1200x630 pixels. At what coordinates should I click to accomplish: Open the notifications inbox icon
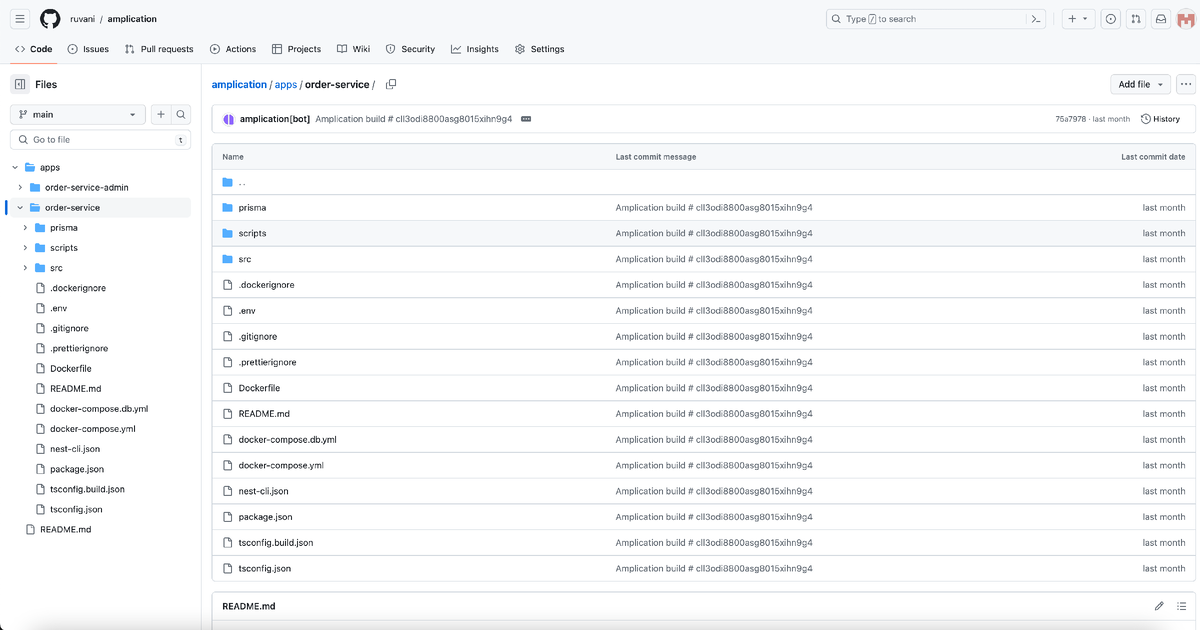1161,19
